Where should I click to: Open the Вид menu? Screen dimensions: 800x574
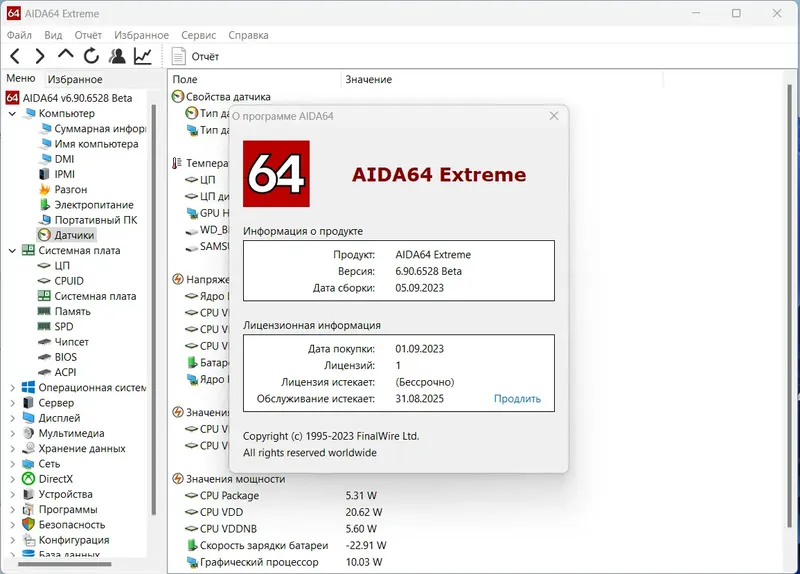pos(53,35)
